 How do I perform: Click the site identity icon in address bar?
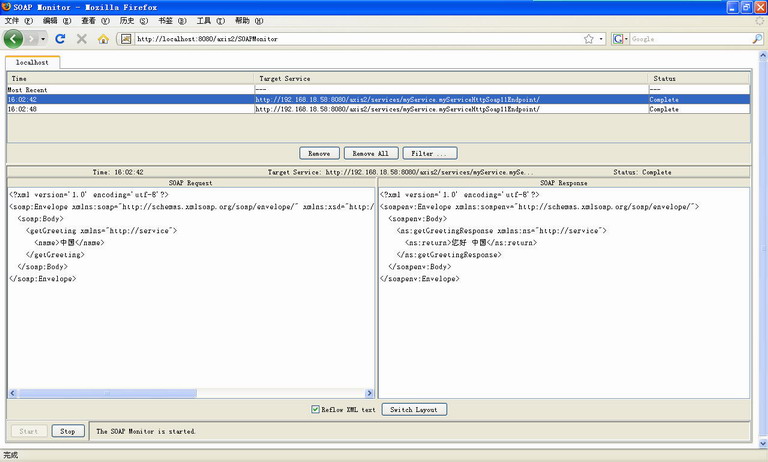(126, 39)
